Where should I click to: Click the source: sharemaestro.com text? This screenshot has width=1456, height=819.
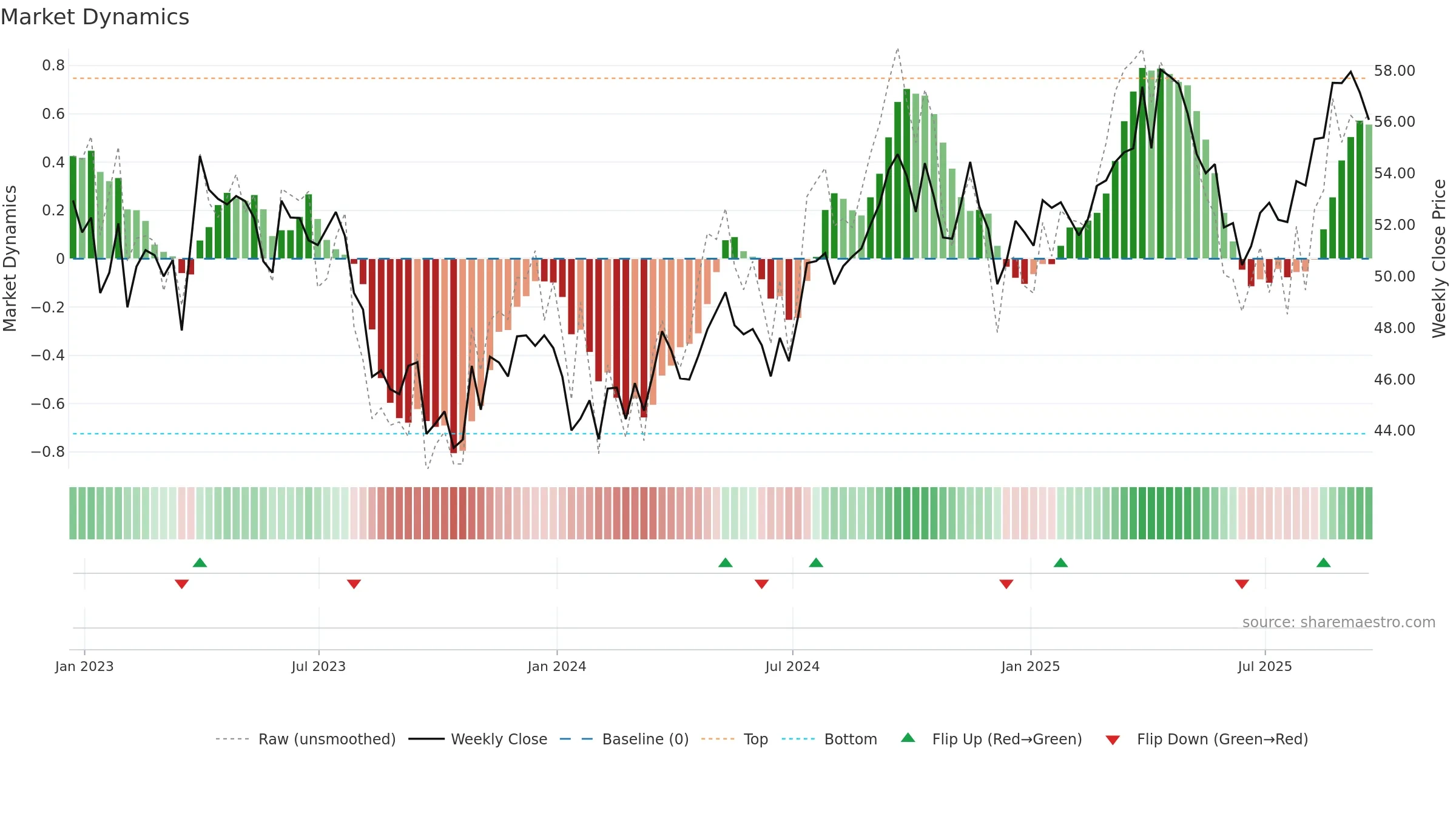pos(1339,622)
